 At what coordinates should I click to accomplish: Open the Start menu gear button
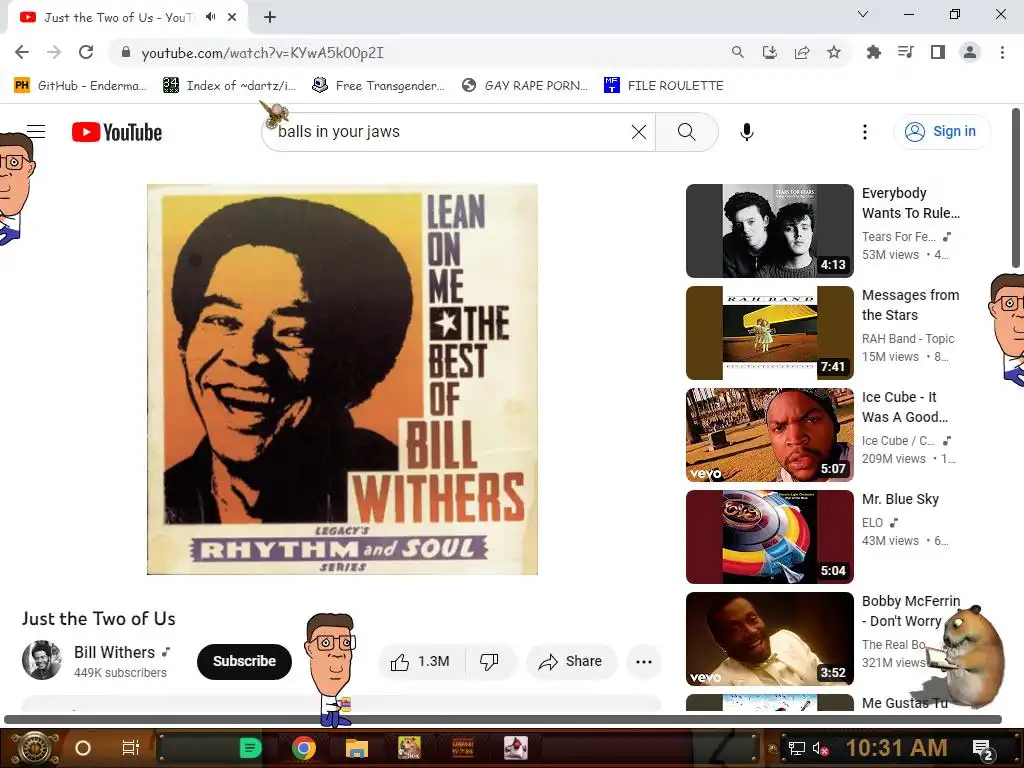click(x=34, y=748)
